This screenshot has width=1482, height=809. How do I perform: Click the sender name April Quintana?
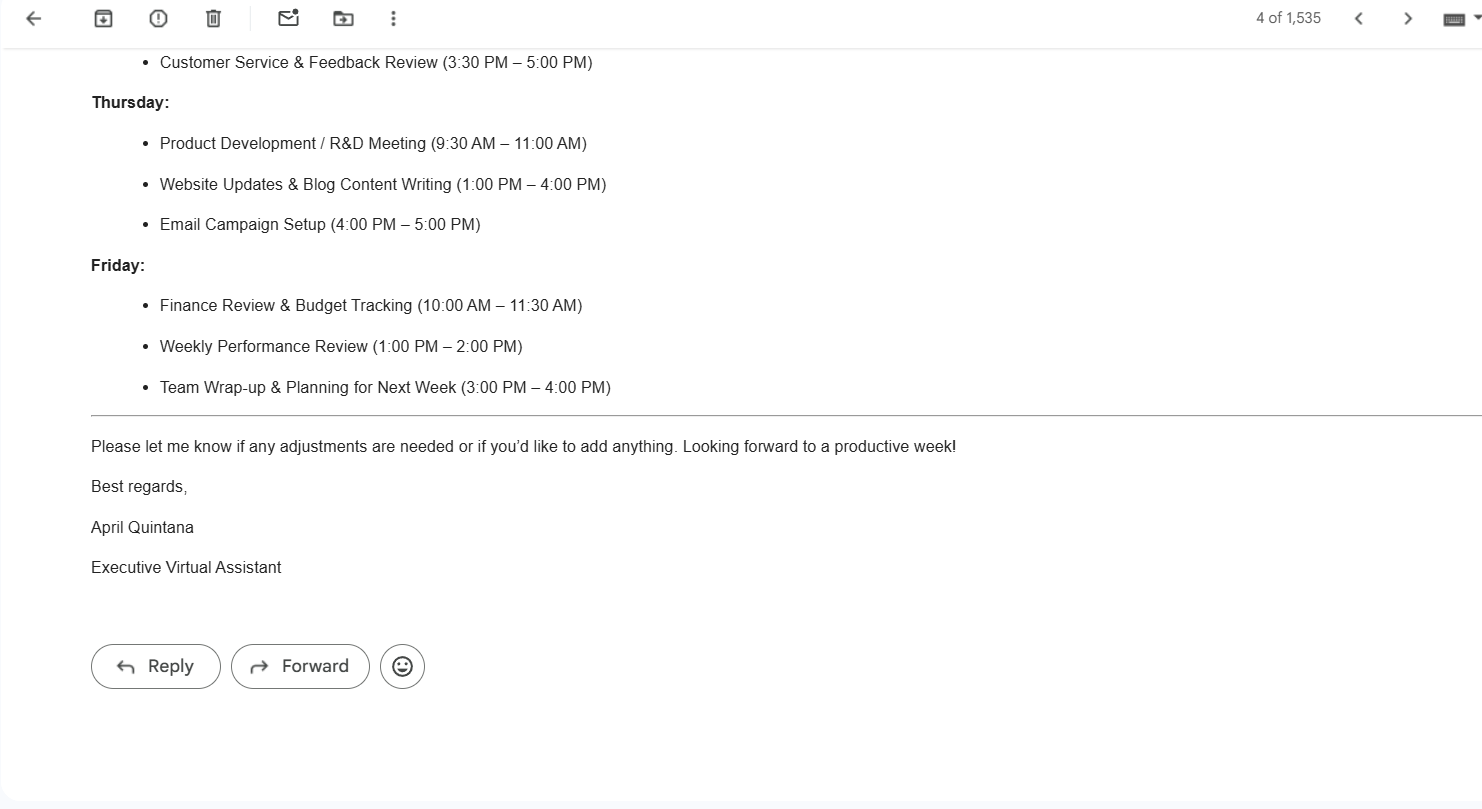click(x=142, y=527)
